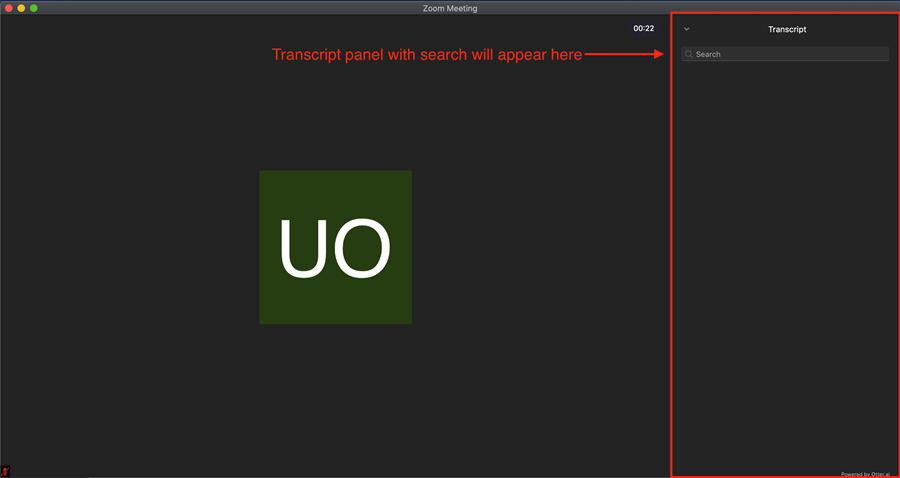Close the Zoom Meeting window with the red button
The width and height of the screenshot is (900, 478).
[9, 8]
